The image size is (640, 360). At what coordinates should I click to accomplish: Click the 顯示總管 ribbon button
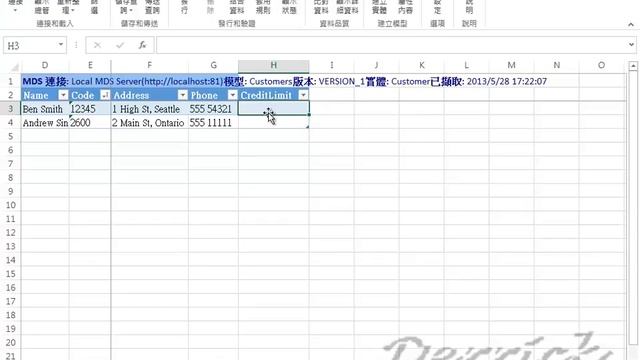click(42, 7)
